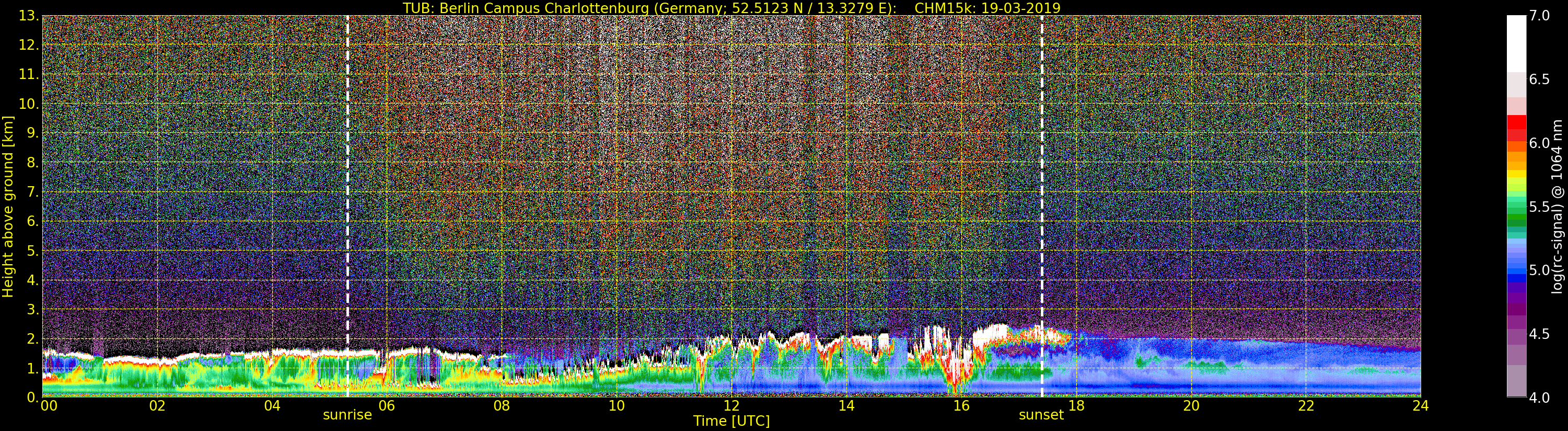Click the 7.0 tick label on the colorbar
Image resolution: width=1568 pixels, height=431 pixels.
[1539, 16]
